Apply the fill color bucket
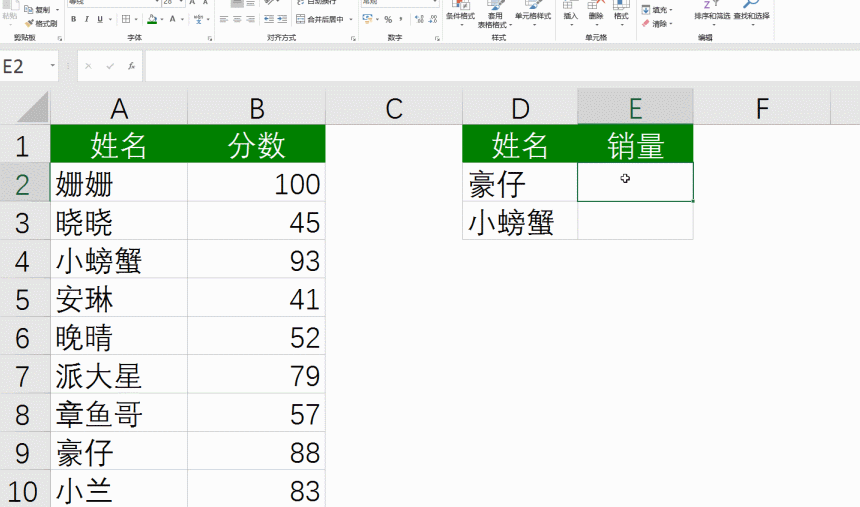This screenshot has width=860, height=507. tap(152, 19)
